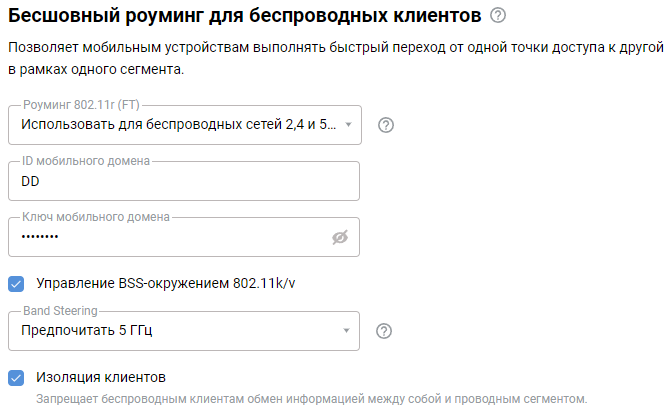The height and width of the screenshot is (417, 671).
Task: Click into Ключ мобильного домена password field
Action: pos(170,237)
